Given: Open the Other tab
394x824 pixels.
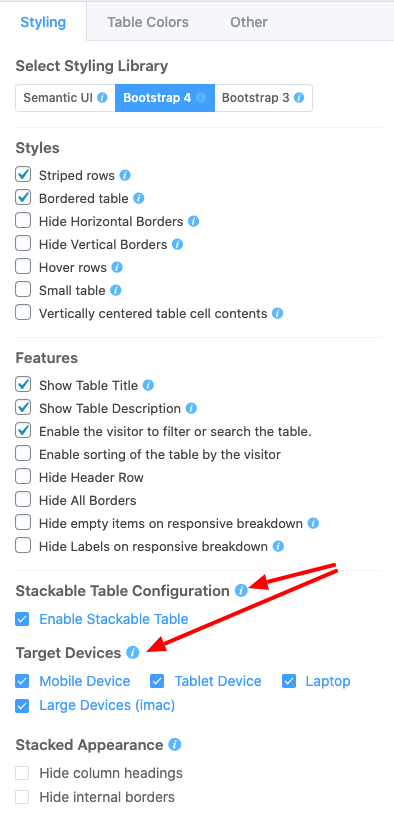Looking at the screenshot, I should (248, 22).
